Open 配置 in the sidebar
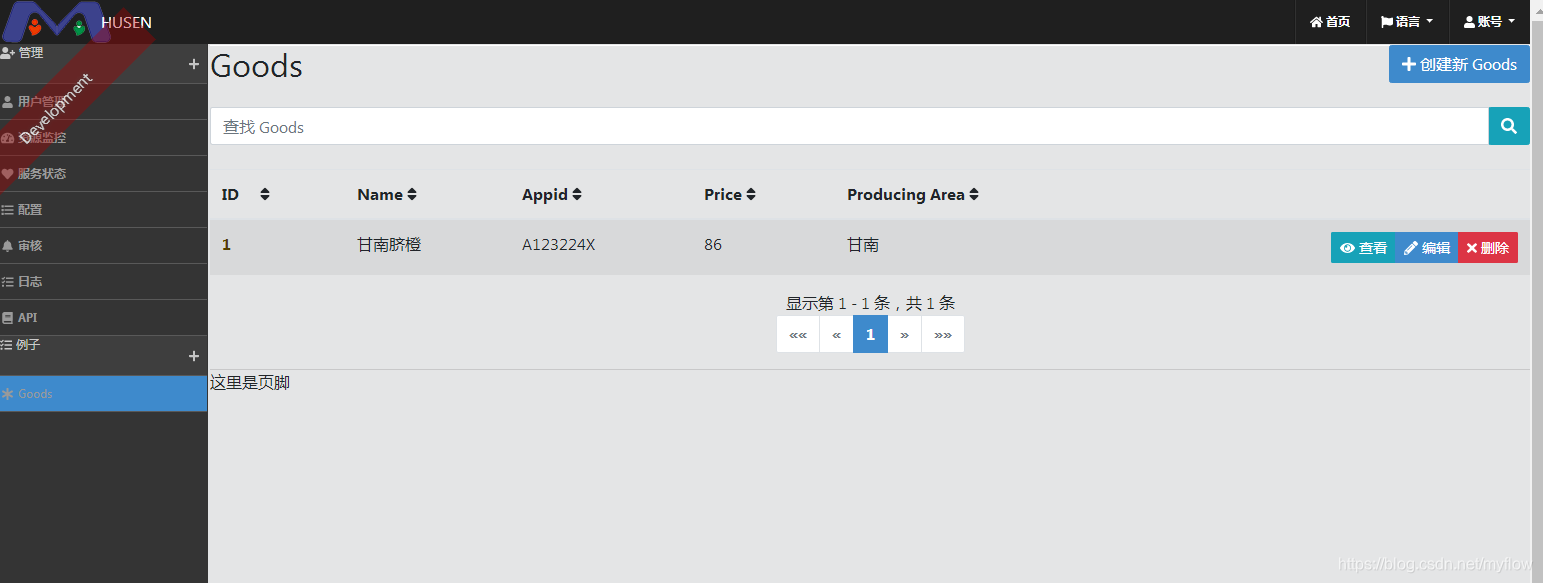This screenshot has width=1543, height=583. (104, 210)
